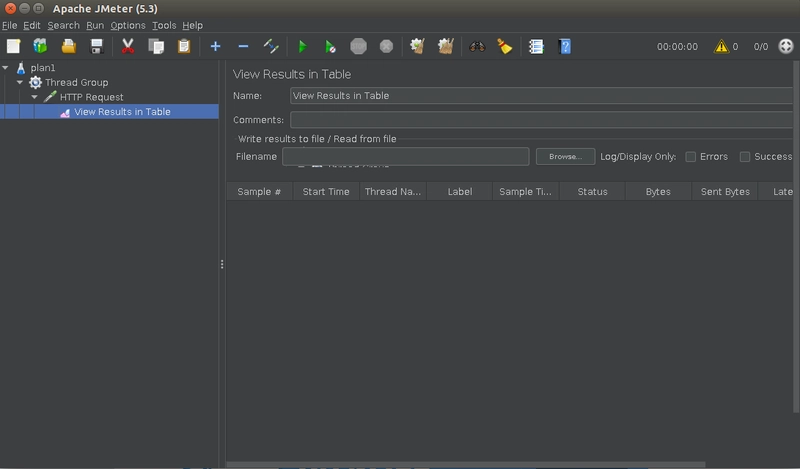Click the Stop test icon
Screen dimensions: 800x469
point(358,46)
